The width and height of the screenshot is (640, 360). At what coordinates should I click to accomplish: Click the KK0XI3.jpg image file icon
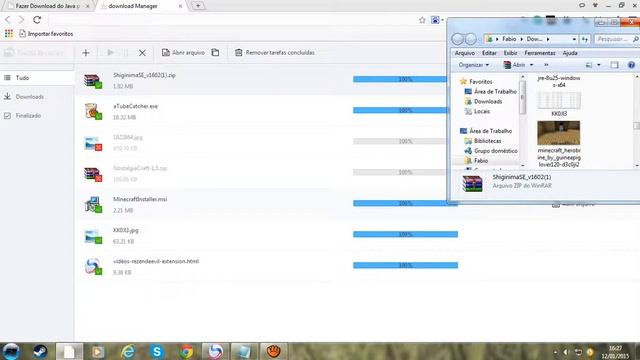(93, 236)
